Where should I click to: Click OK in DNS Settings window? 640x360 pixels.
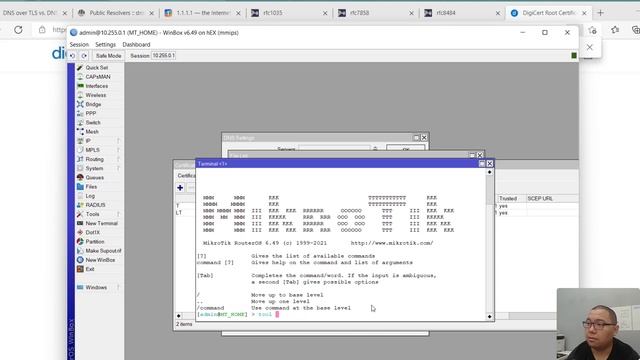pyautogui.click(x=406, y=149)
